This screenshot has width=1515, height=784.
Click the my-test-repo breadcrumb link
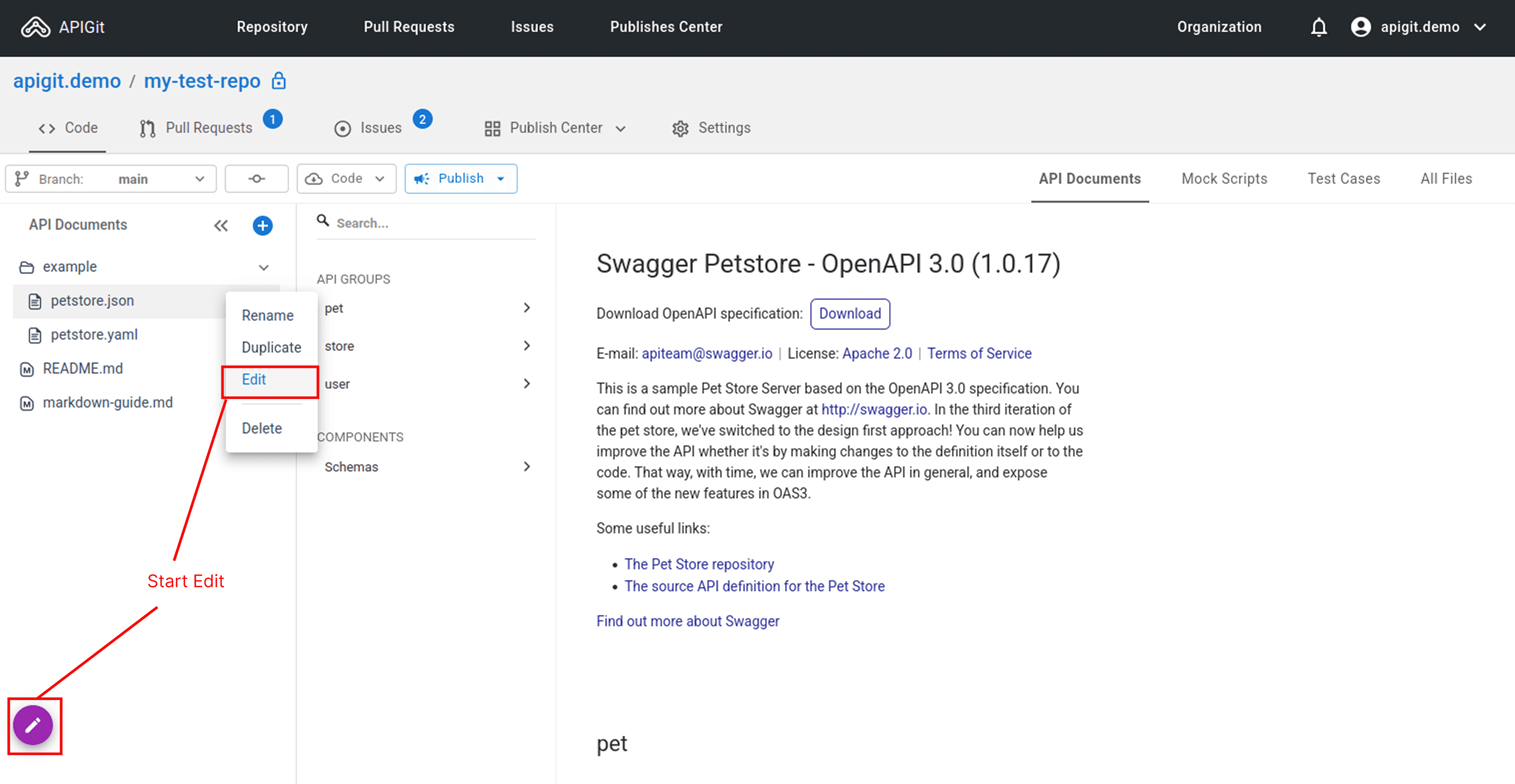pyautogui.click(x=202, y=80)
